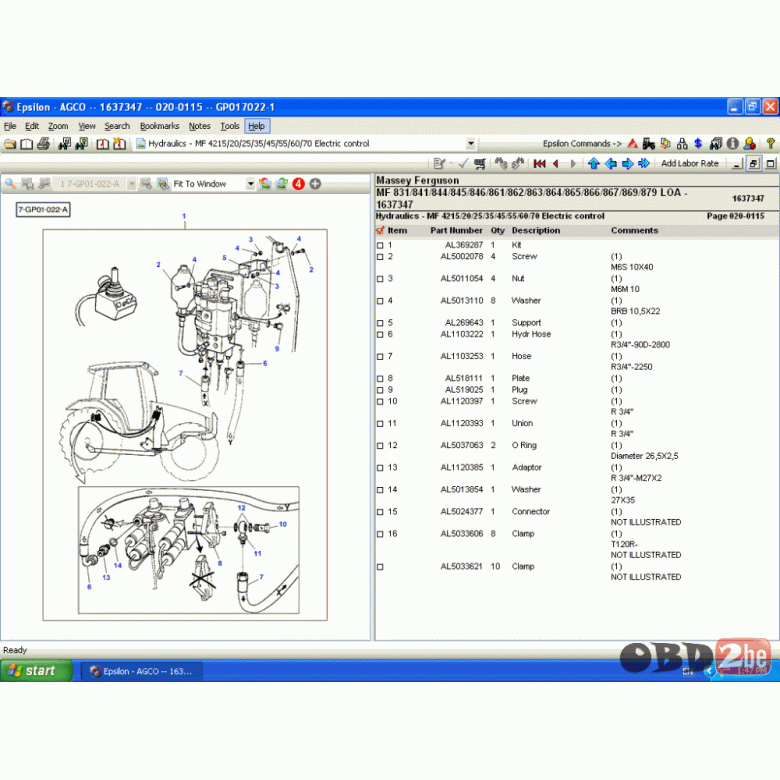Tick checkbox for item 9 Plug
Image resolution: width=780 pixels, height=780 pixels.
click(x=380, y=390)
